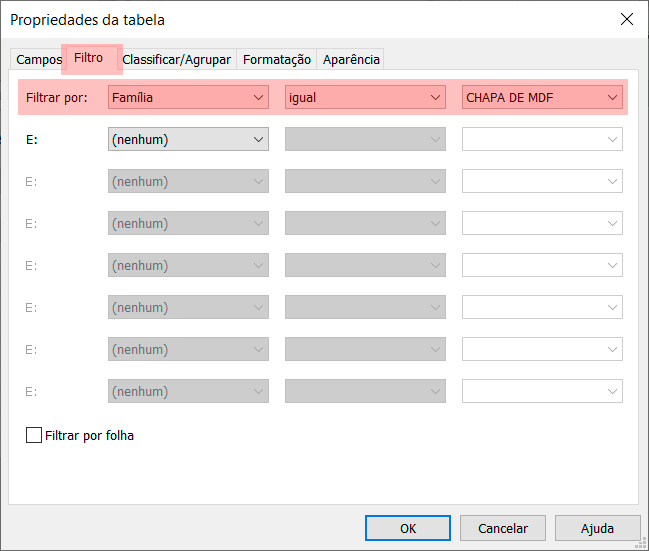Close the Propriedades da tabela dialog

tap(627, 19)
